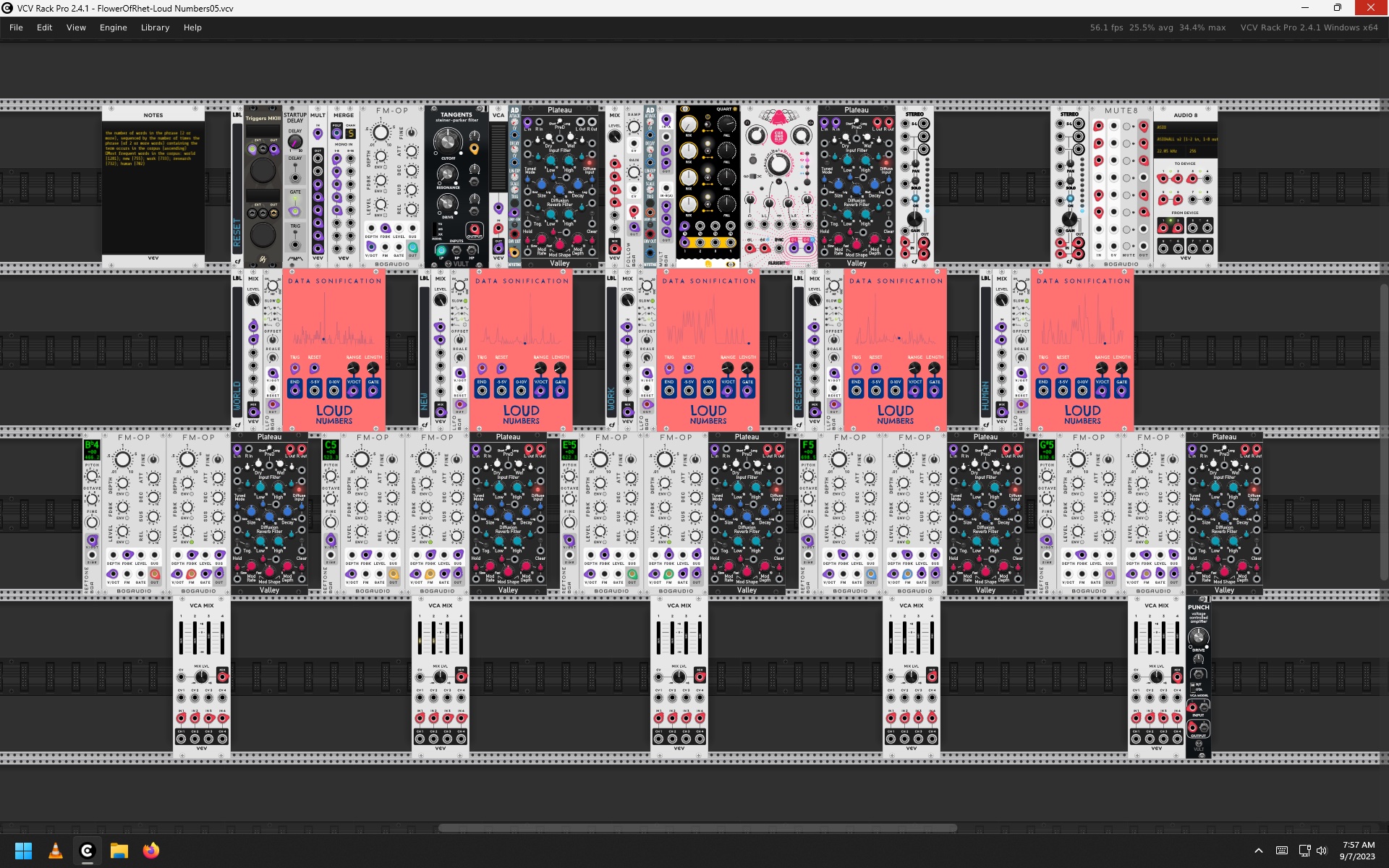Click the Tangents CUTOFF knob

coord(448,141)
